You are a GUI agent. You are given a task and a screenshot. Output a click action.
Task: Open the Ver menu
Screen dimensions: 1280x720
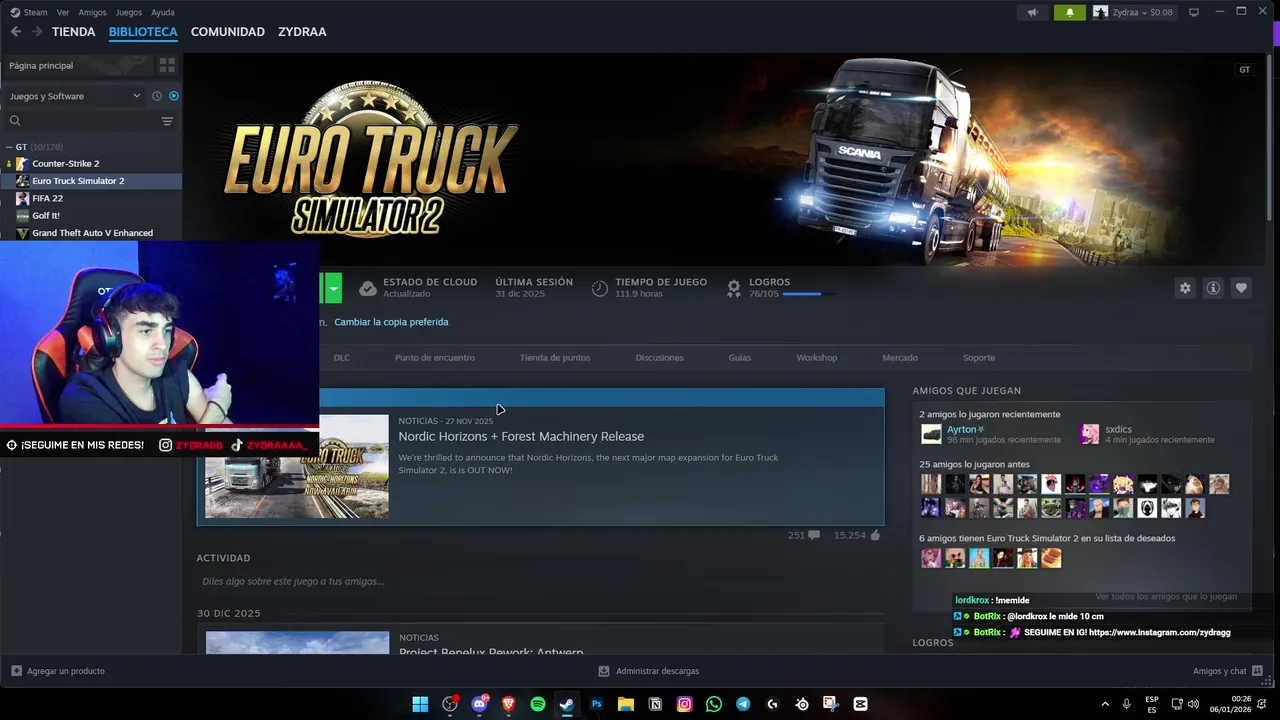[x=63, y=12]
